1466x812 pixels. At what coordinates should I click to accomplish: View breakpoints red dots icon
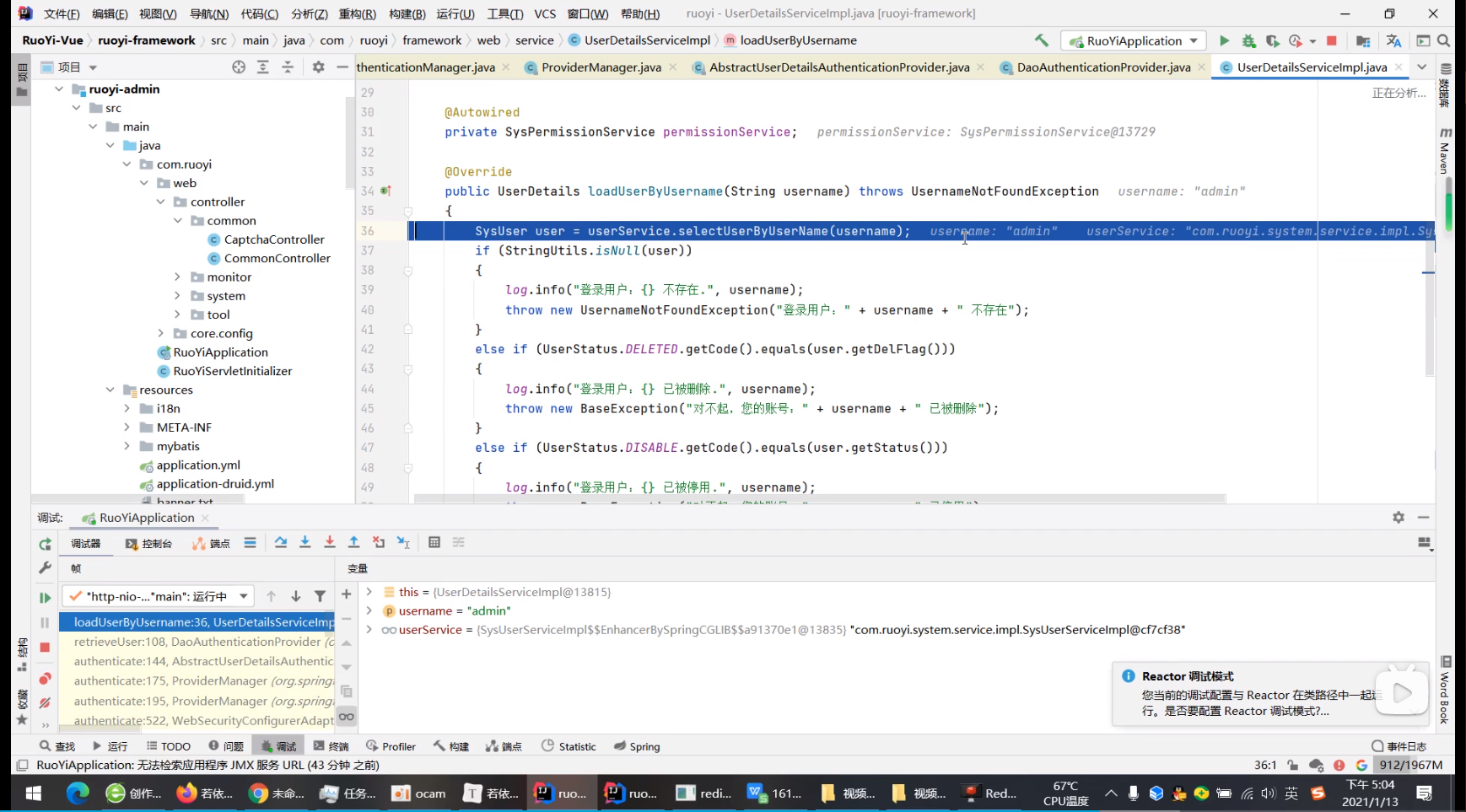(45, 679)
